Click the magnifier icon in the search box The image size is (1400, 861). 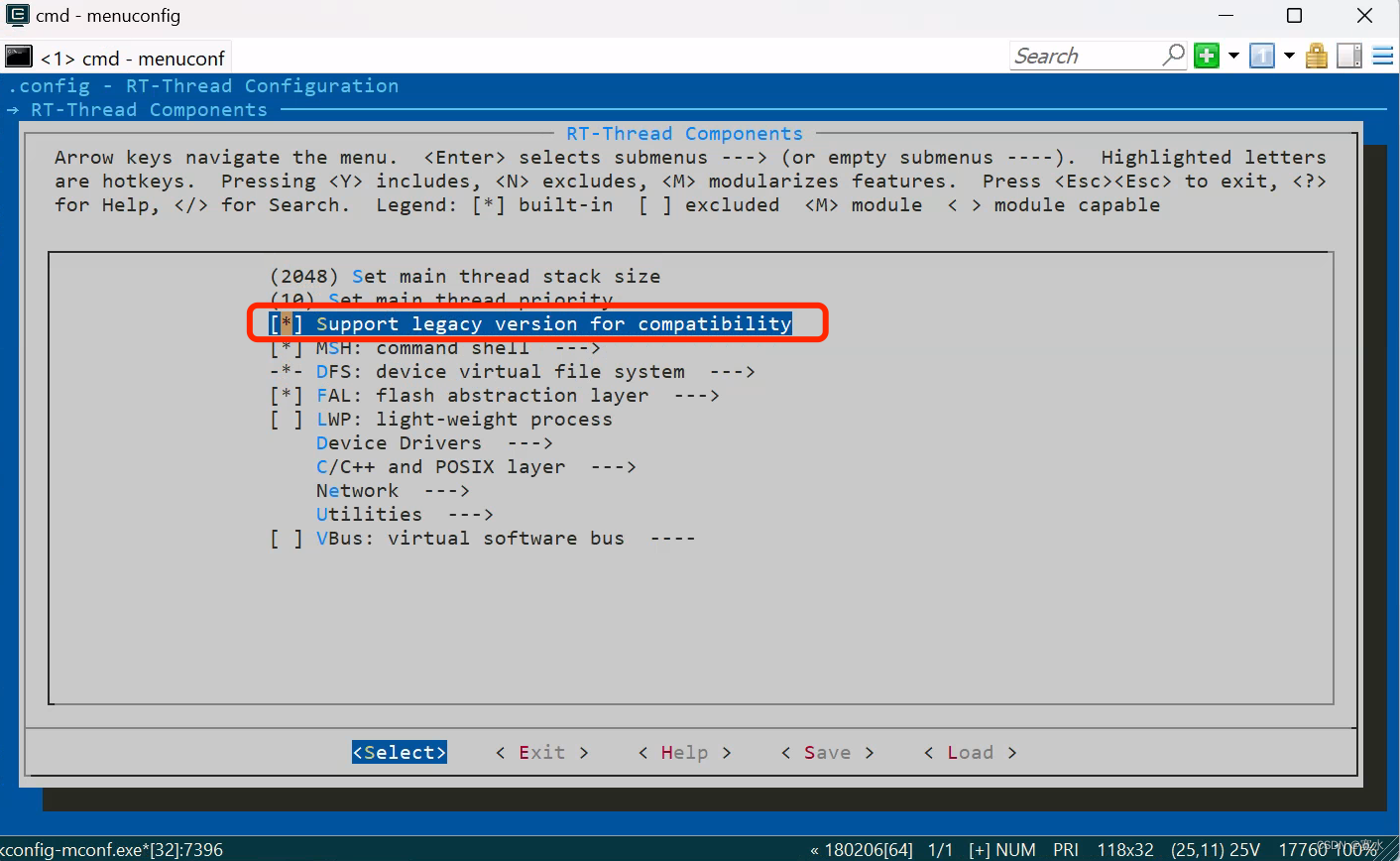pyautogui.click(x=1173, y=56)
